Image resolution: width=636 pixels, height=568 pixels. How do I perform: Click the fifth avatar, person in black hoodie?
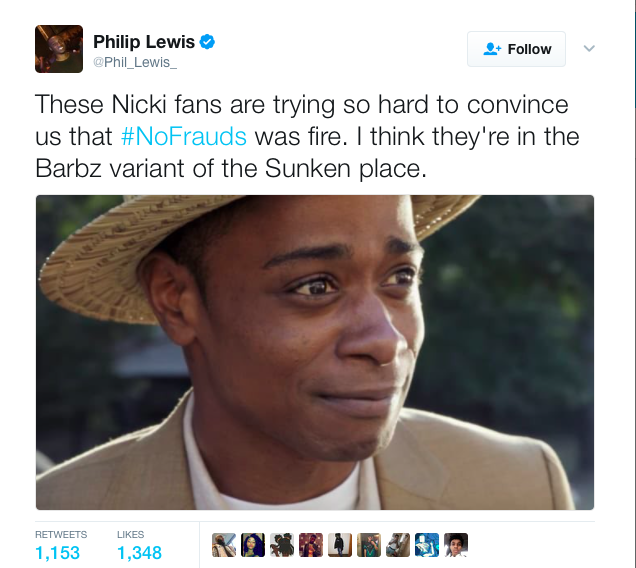(x=340, y=545)
